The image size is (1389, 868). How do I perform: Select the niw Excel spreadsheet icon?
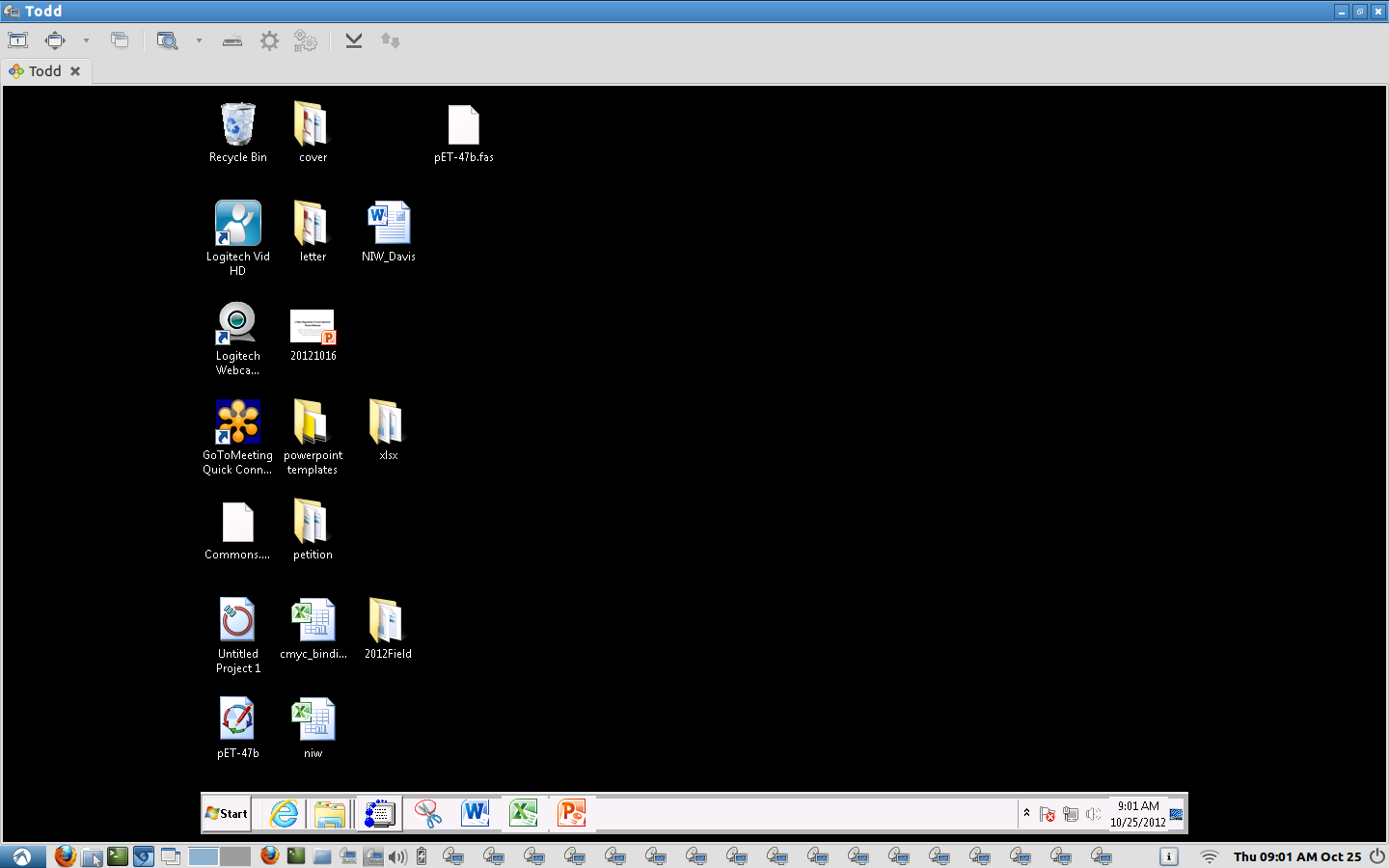click(313, 728)
